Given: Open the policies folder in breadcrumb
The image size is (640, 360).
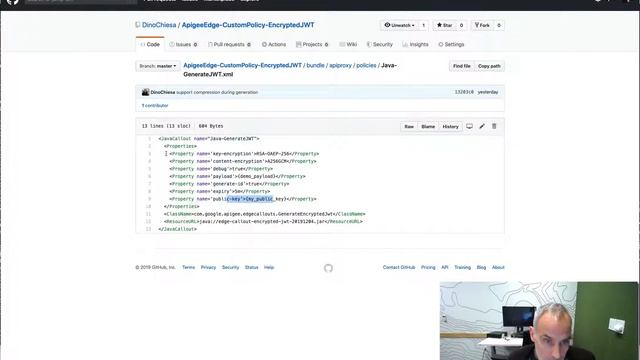Looking at the screenshot, I should (366, 65).
